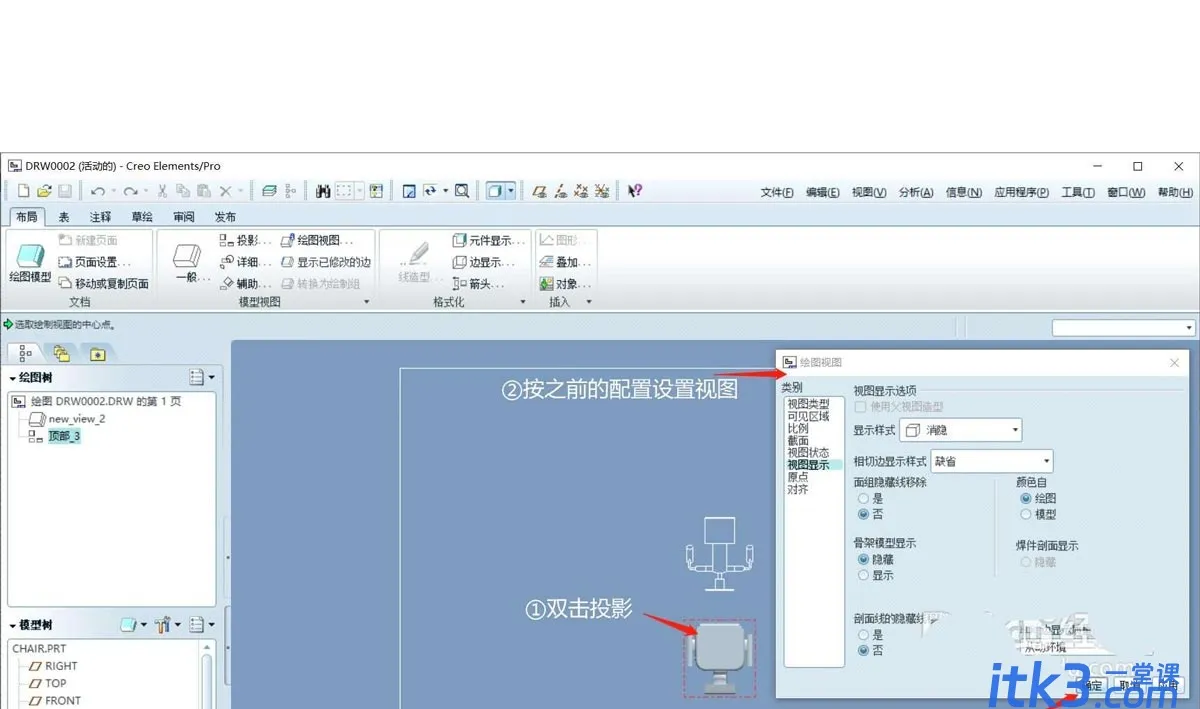
Task: Click the Redo arrow icon
Action: click(130, 191)
